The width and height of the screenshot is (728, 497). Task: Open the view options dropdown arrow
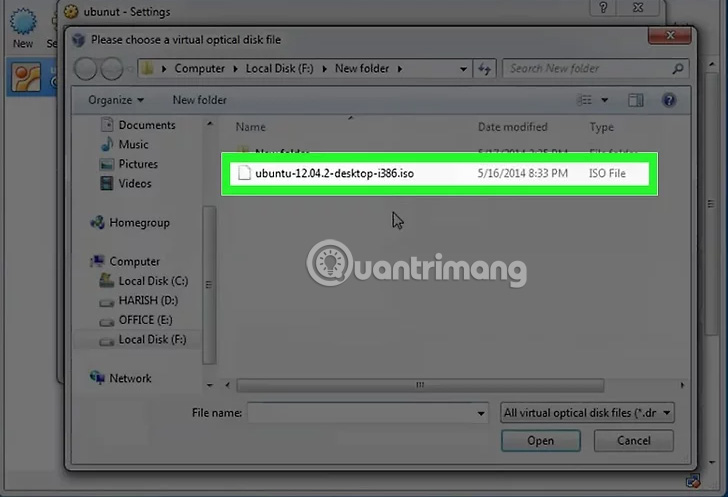(x=604, y=100)
